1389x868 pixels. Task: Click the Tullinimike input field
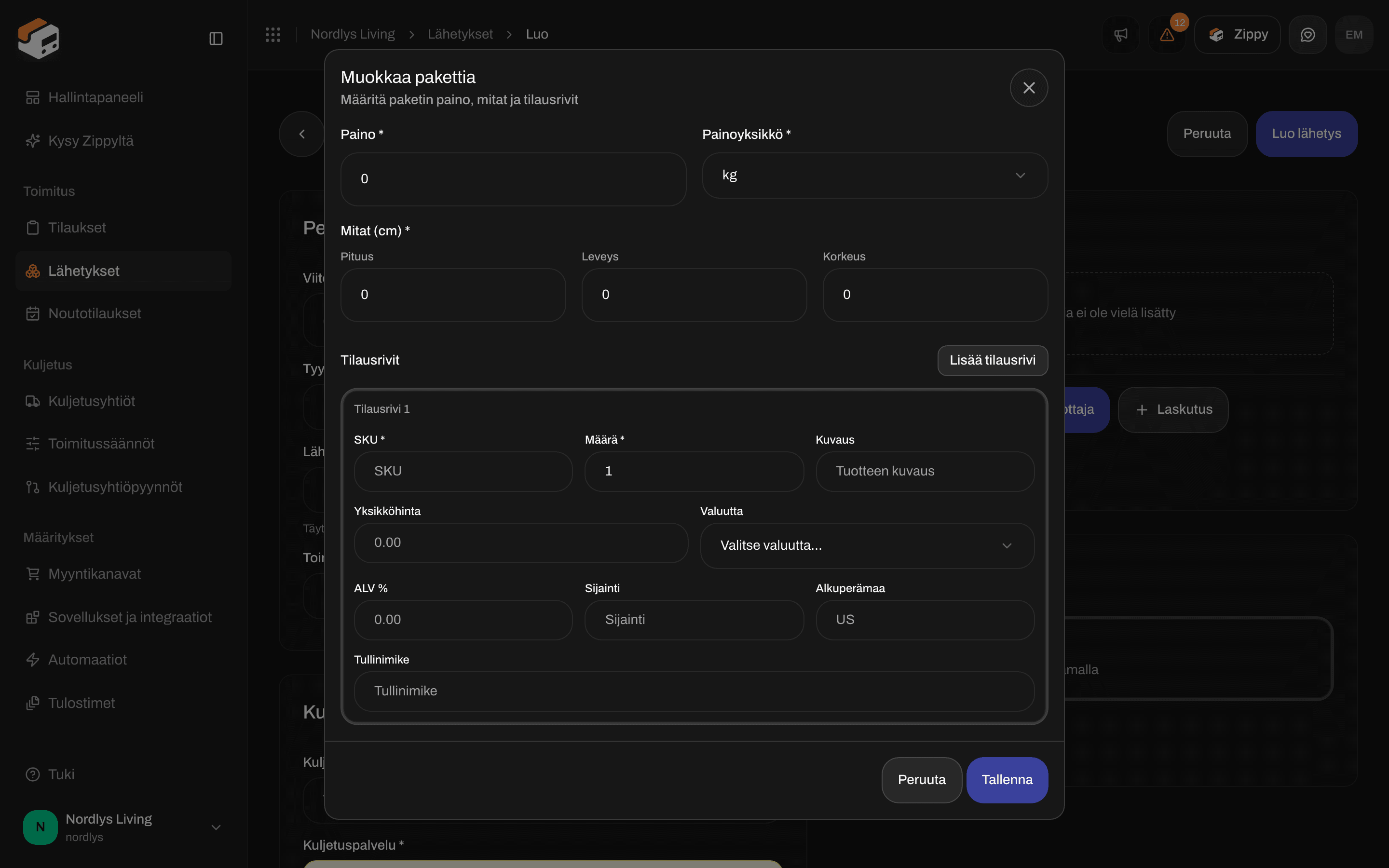pos(694,691)
